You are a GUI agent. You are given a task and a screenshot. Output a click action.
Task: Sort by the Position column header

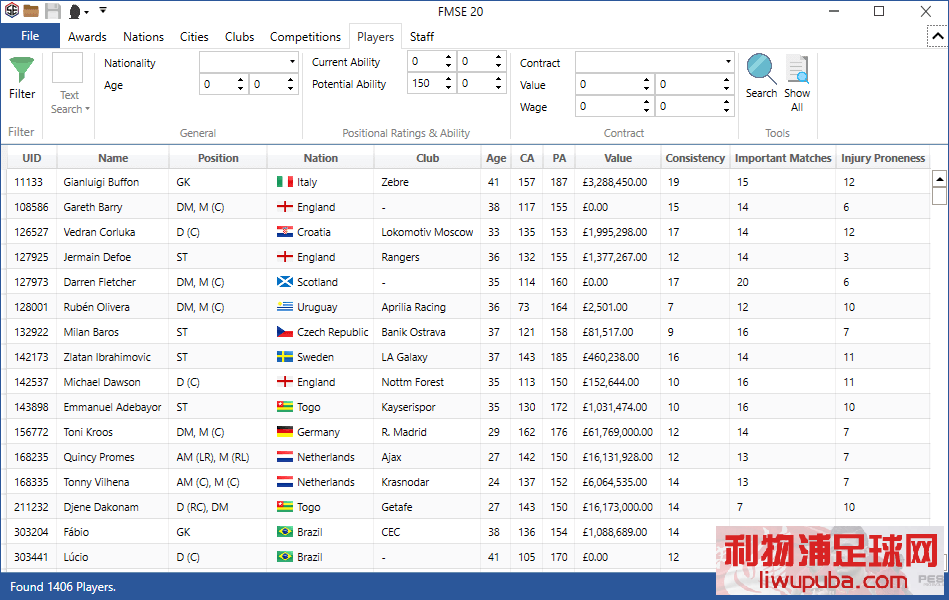pyautogui.click(x=218, y=158)
